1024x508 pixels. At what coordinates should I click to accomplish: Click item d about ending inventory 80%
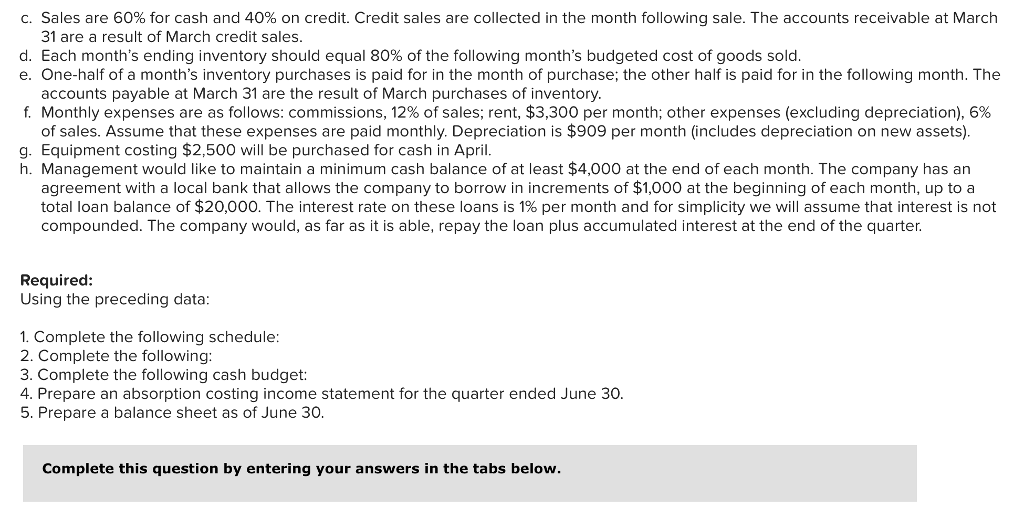411,56
